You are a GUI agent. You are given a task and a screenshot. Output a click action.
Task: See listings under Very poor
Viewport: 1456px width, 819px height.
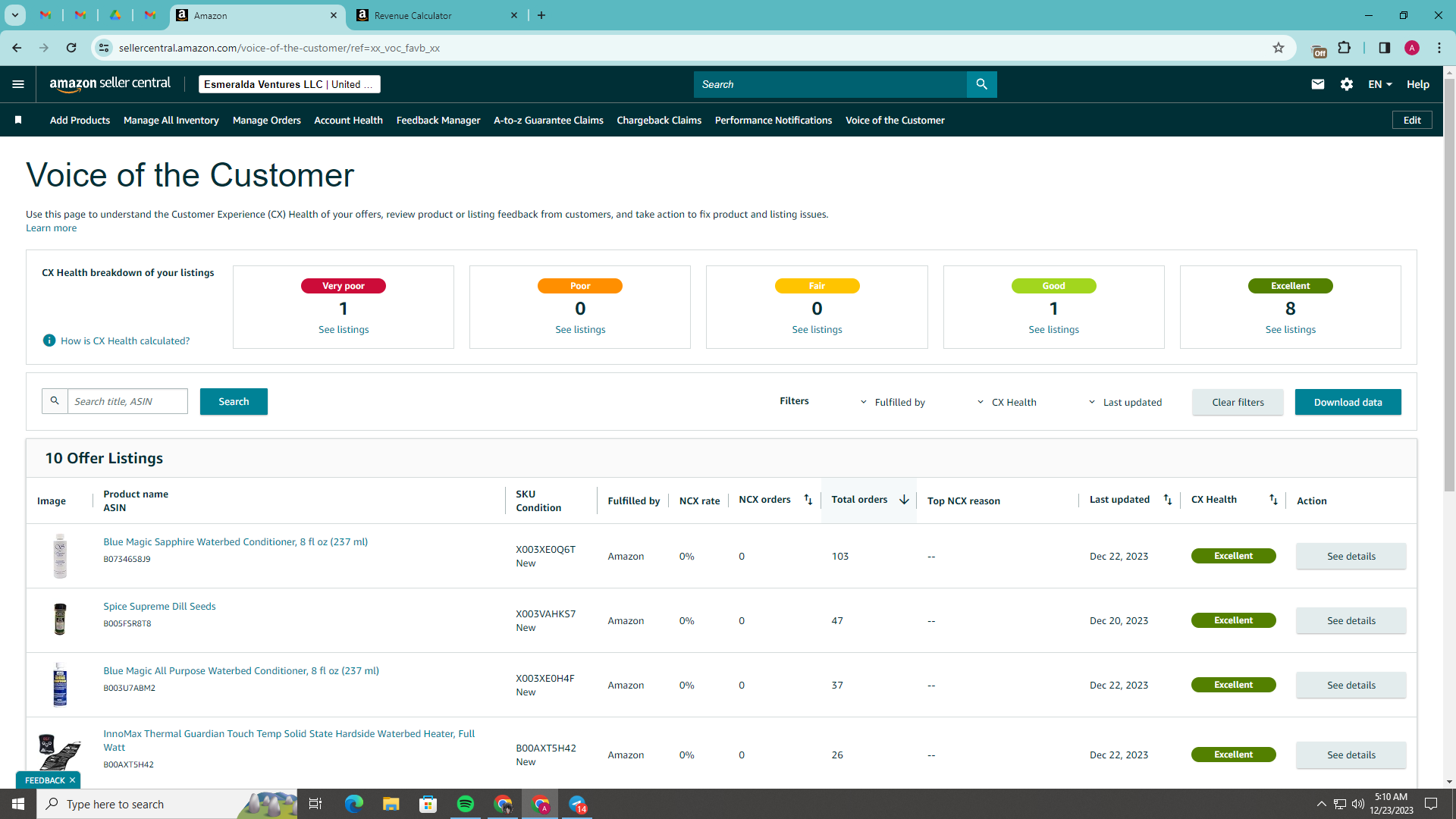pos(344,329)
